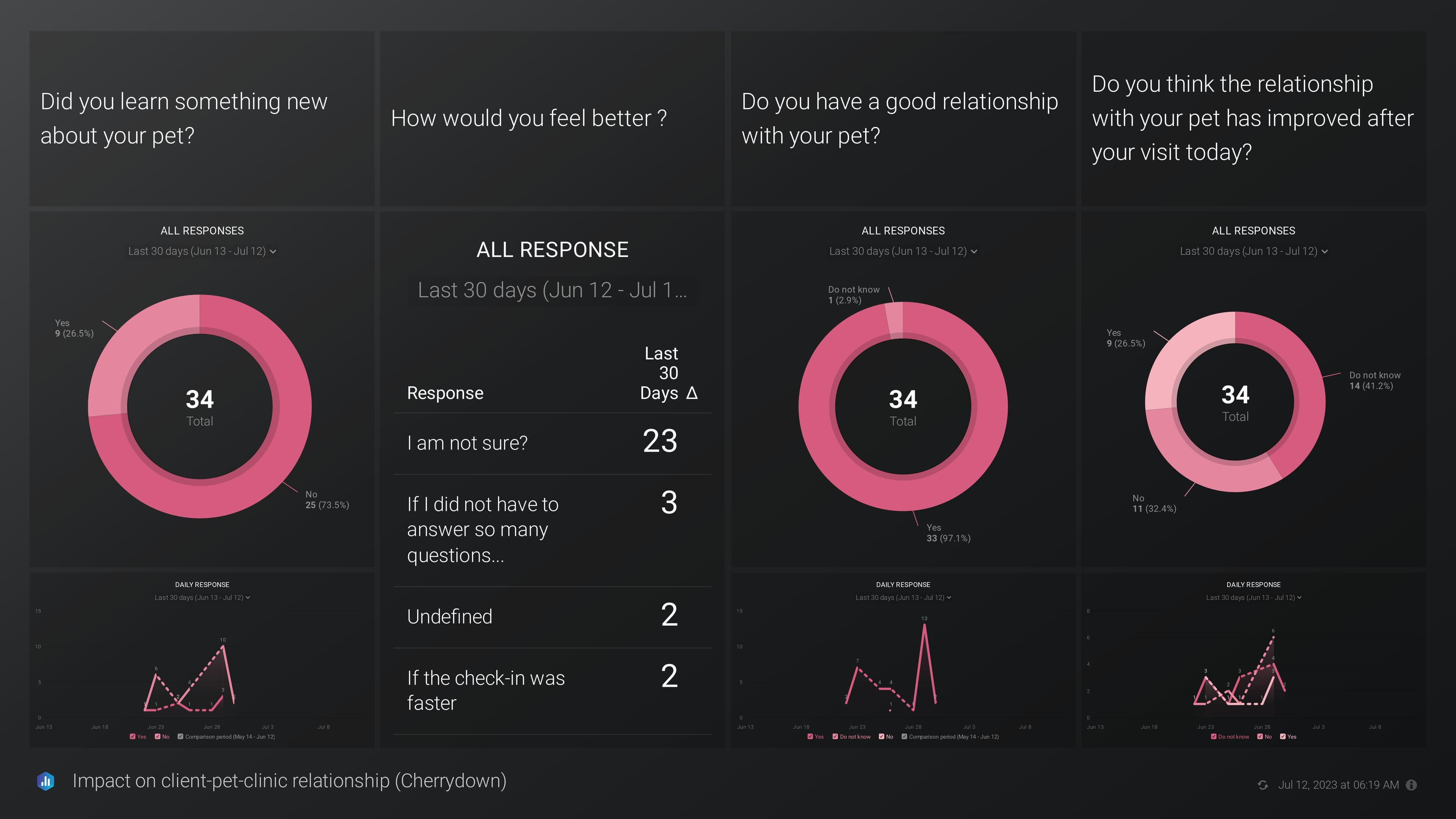The height and width of the screenshot is (819, 1456).
Task: Toggle Yes checkbox in learn-something daily chart
Action: pyautogui.click(x=133, y=736)
